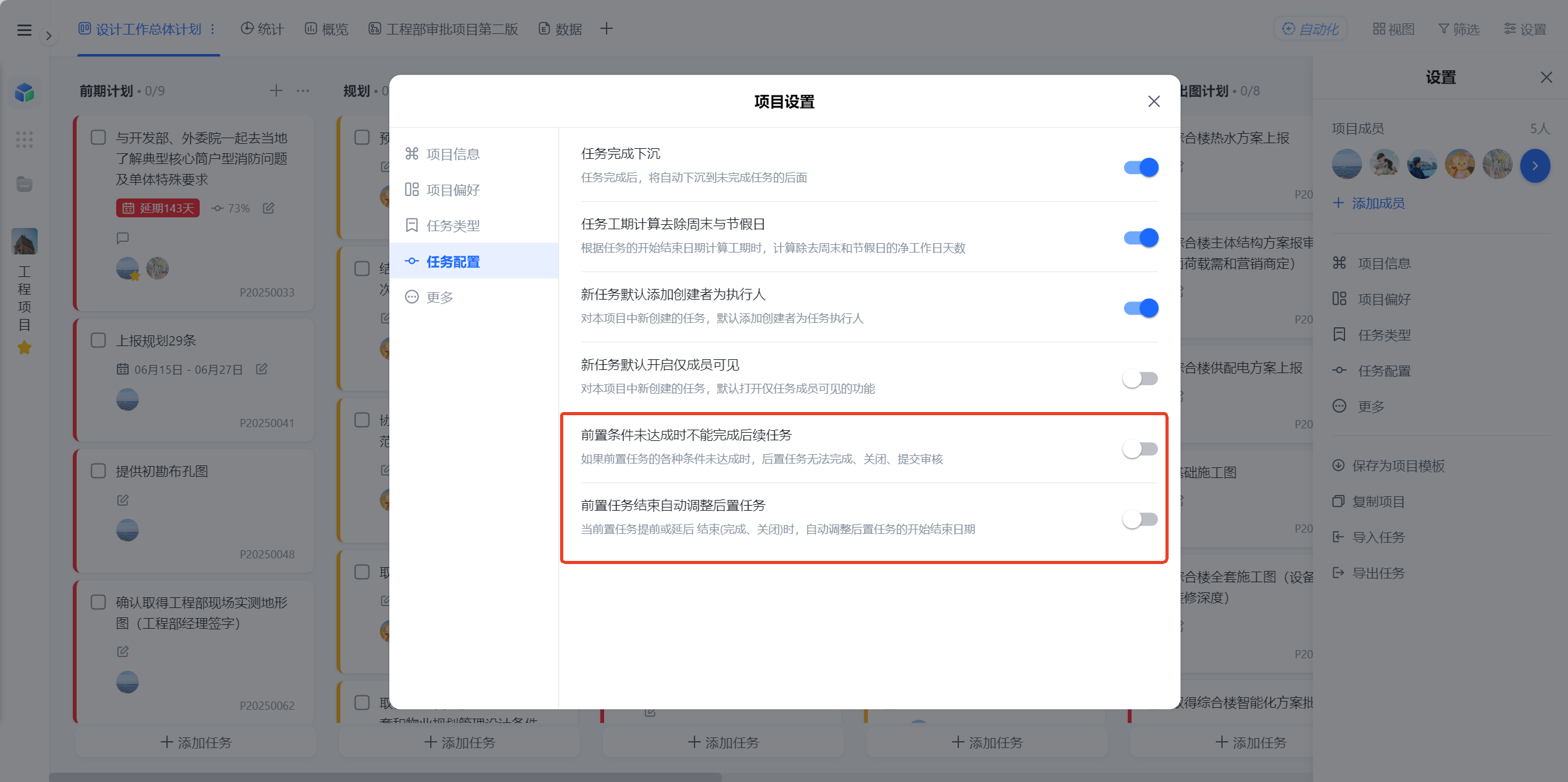
Task: Edit the 提供初勘布孔图 task with the pencil icon
Action: point(122,500)
